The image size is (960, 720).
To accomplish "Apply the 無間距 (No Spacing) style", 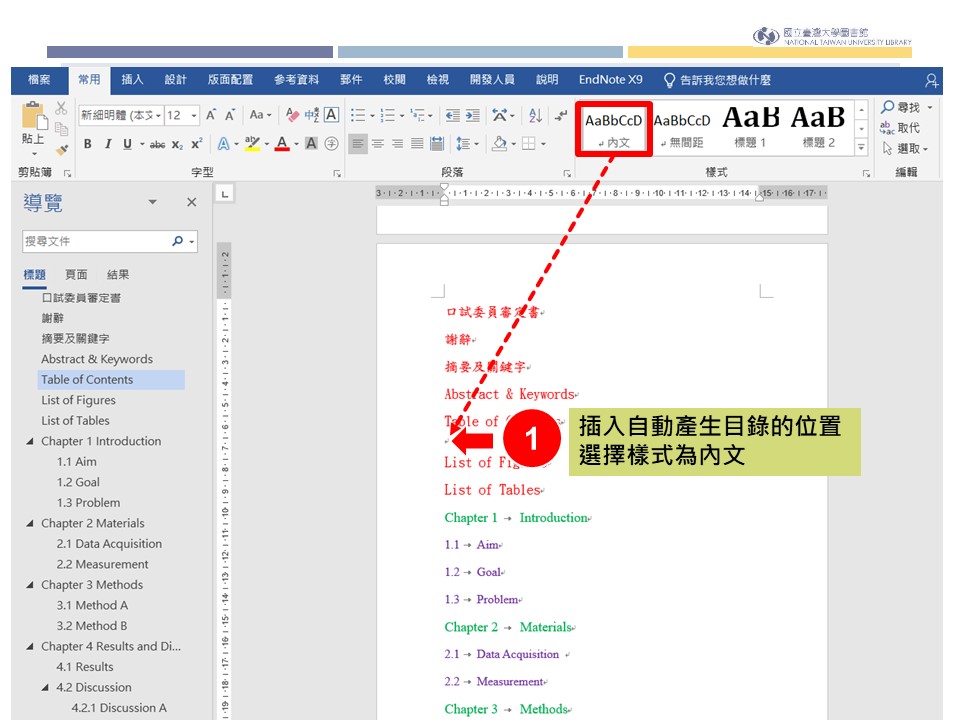I will (x=682, y=129).
